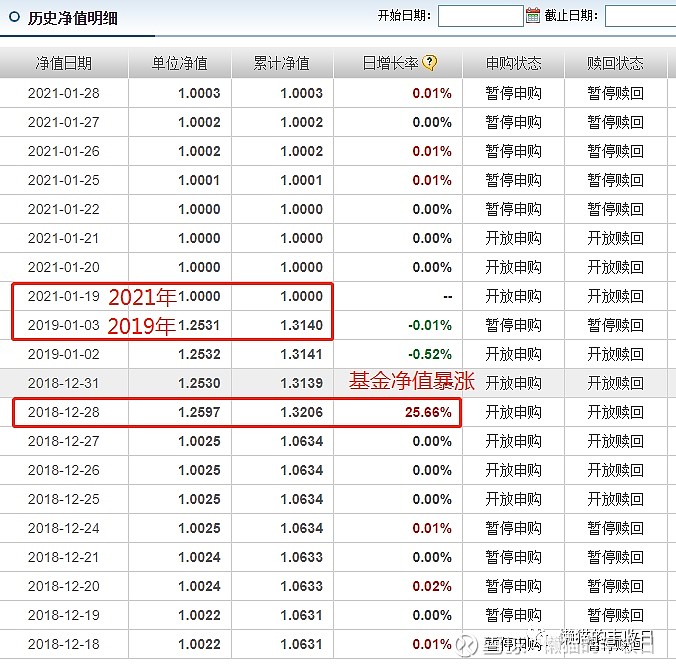Select date cell 2021-01-19
Screen dimensions: 676x666
coord(64,296)
